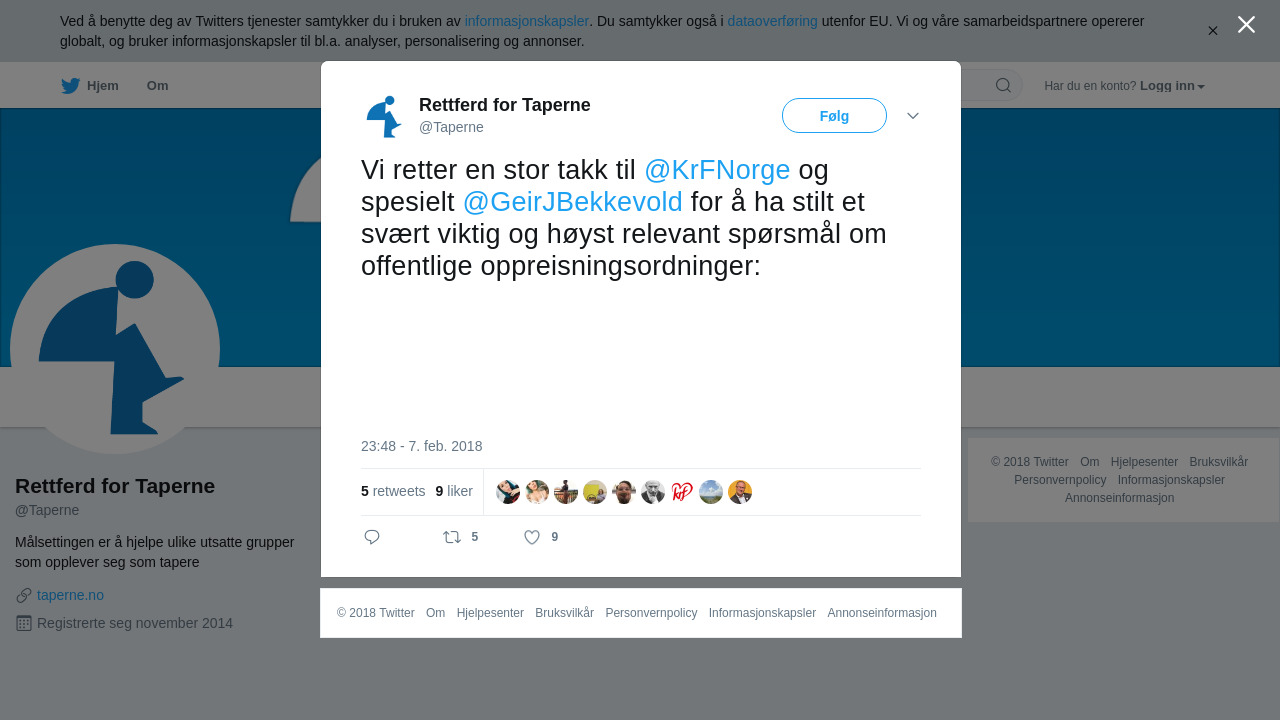
Task: Retweet the Taperne tweet
Action: [452, 537]
